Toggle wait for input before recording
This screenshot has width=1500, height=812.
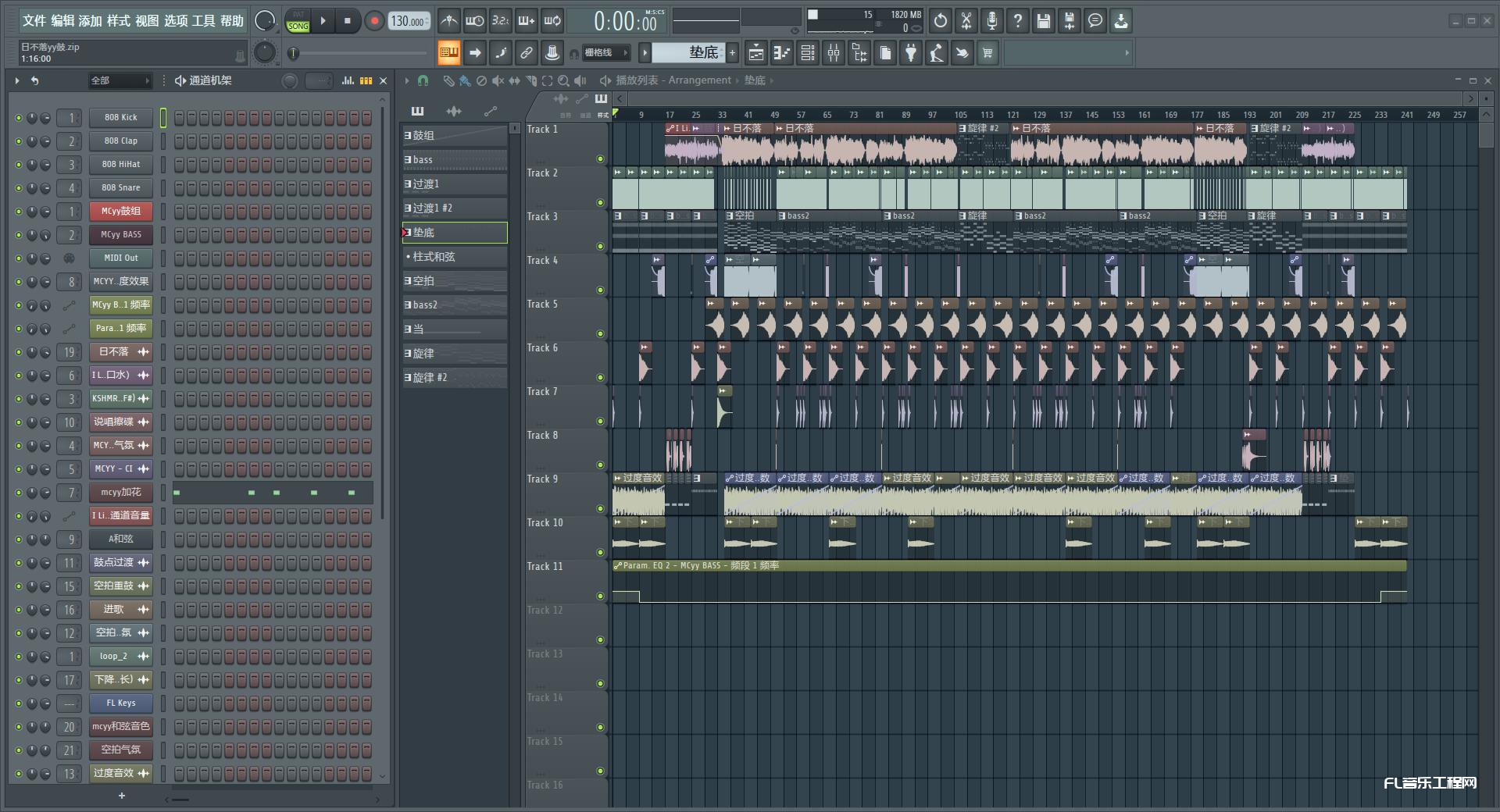click(x=474, y=21)
